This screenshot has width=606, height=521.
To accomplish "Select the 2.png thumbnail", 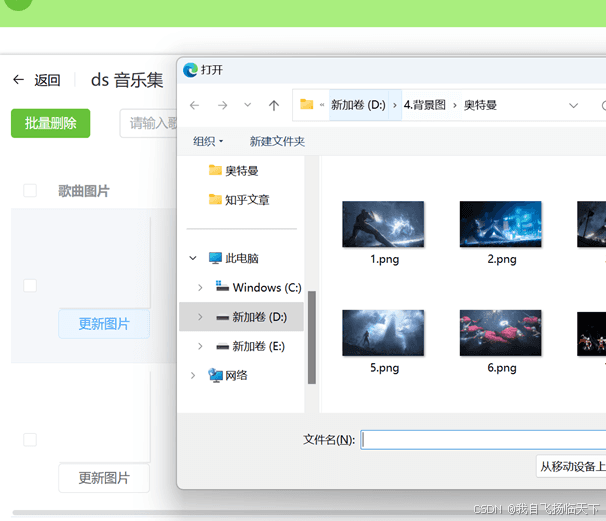I will coord(500,224).
